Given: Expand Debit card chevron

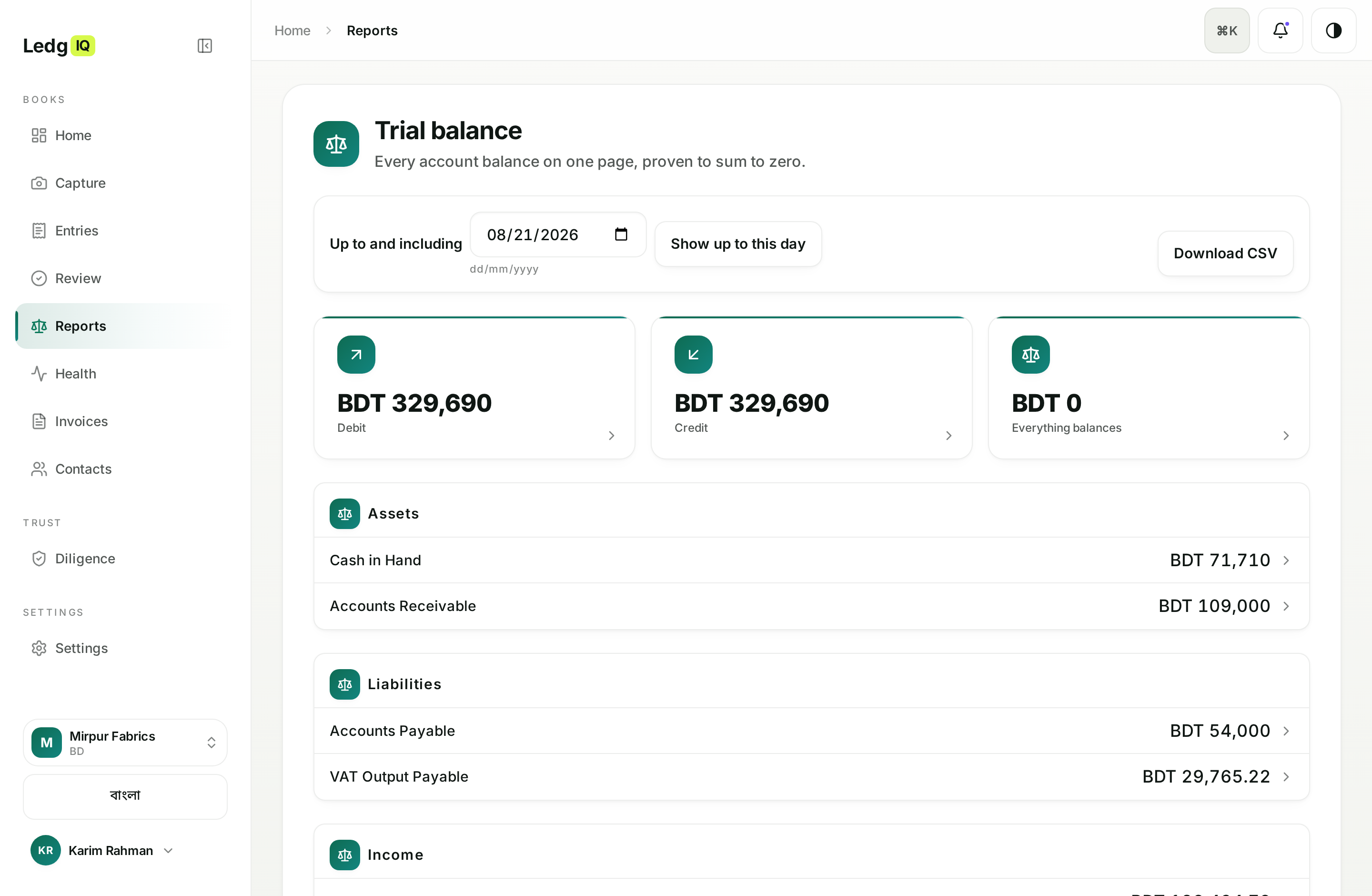Looking at the screenshot, I should [612, 436].
